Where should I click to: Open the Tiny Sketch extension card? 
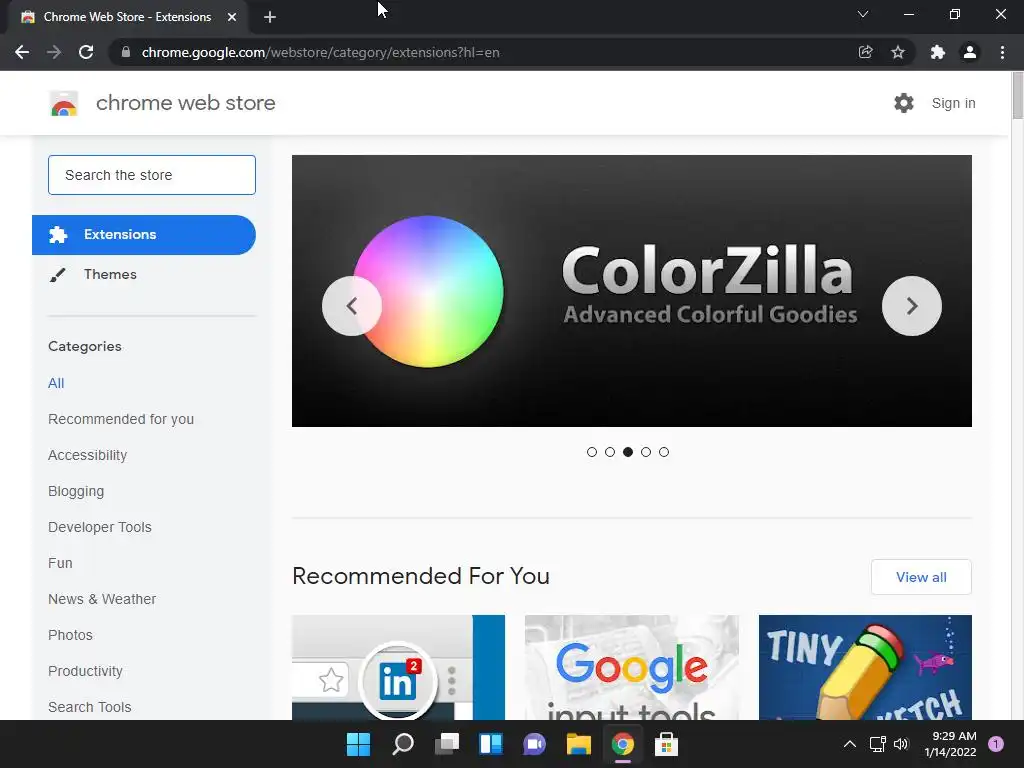pyautogui.click(x=865, y=667)
